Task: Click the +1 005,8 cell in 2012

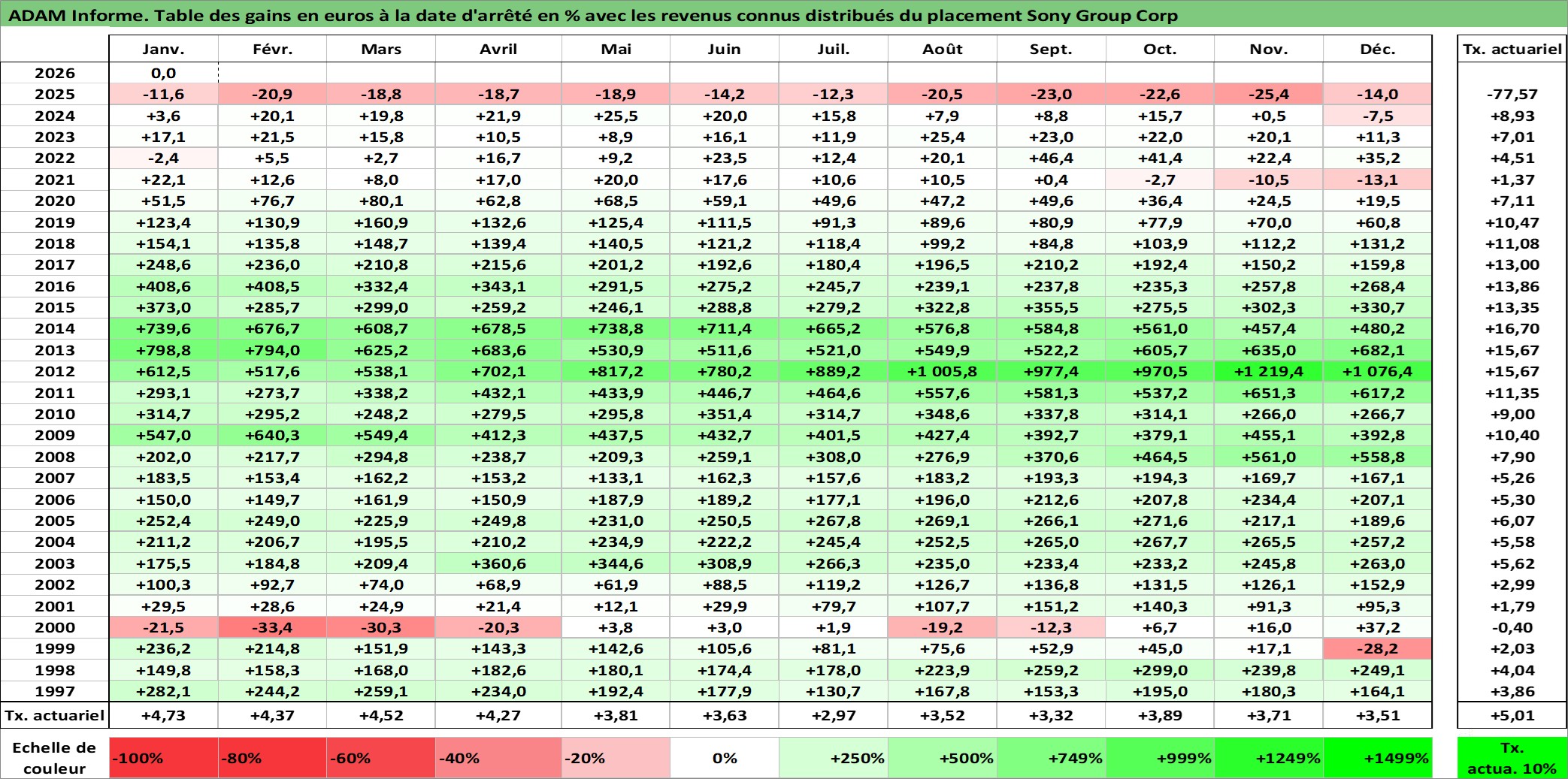Action: pos(943,371)
